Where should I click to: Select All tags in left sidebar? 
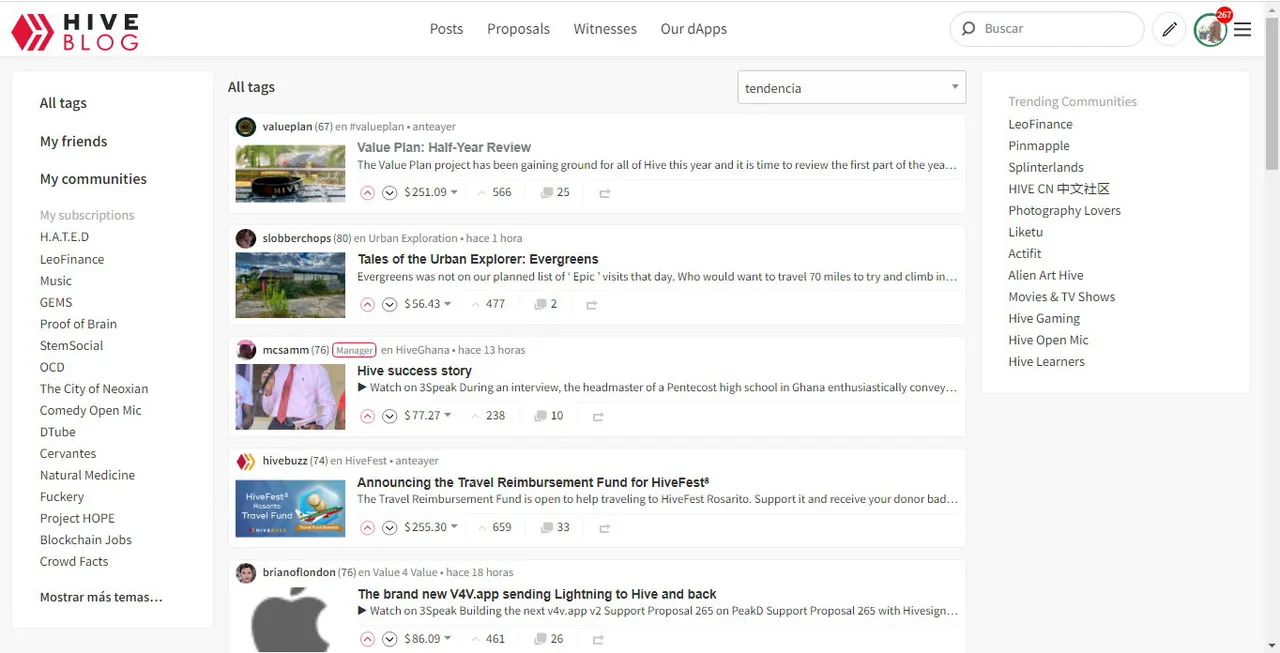point(63,103)
